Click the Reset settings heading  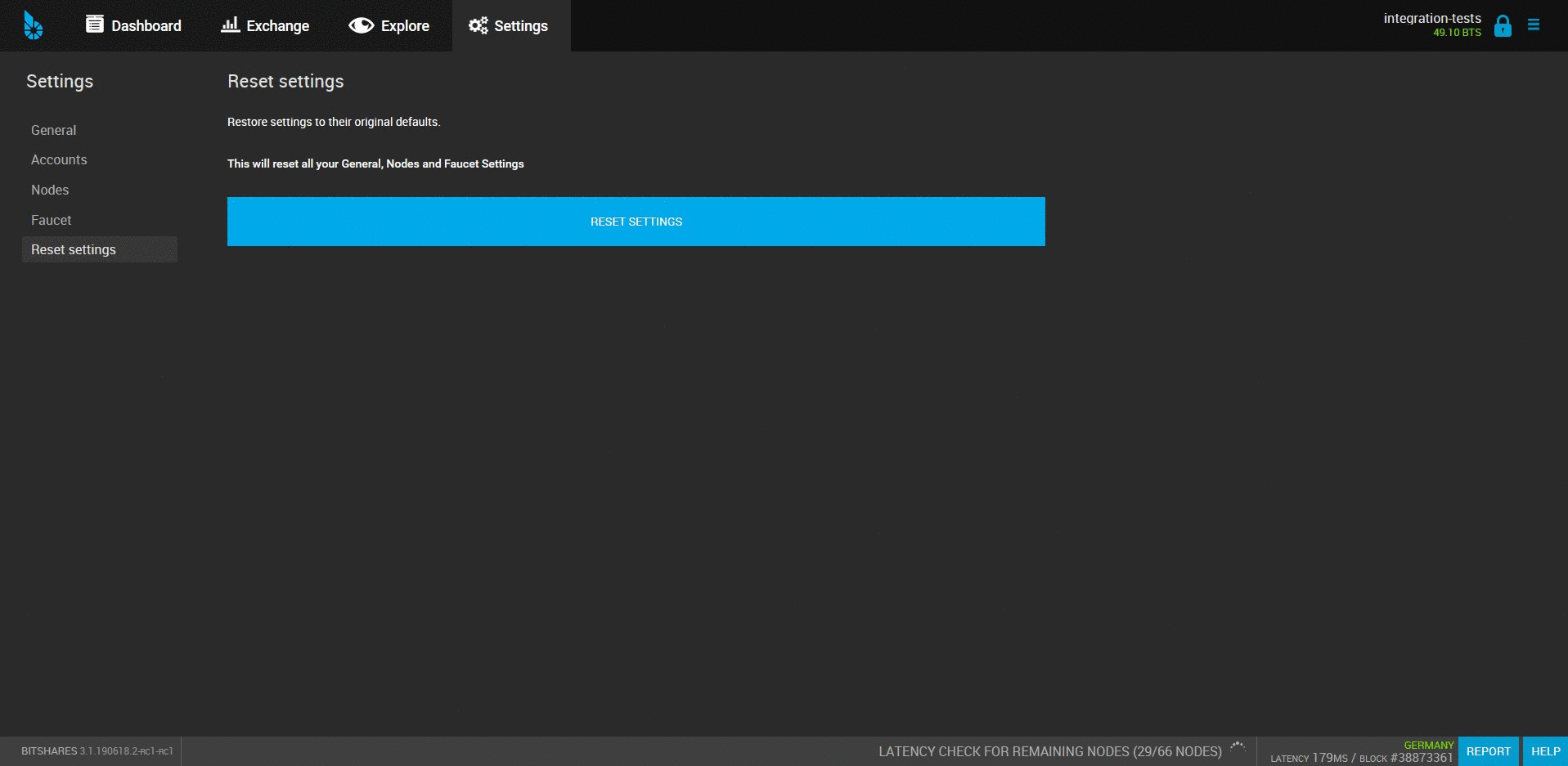coord(285,81)
